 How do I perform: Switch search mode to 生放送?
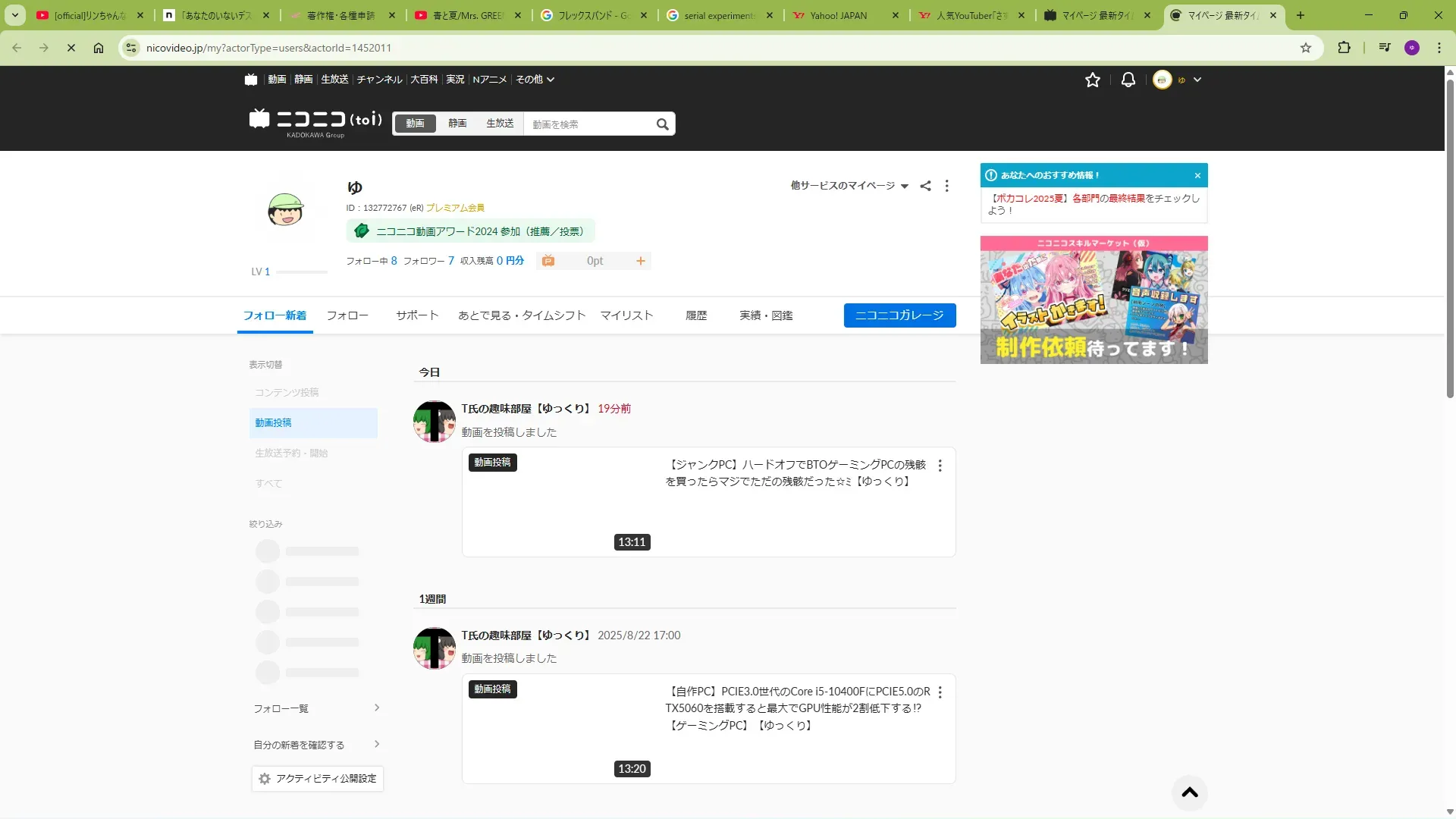click(500, 124)
